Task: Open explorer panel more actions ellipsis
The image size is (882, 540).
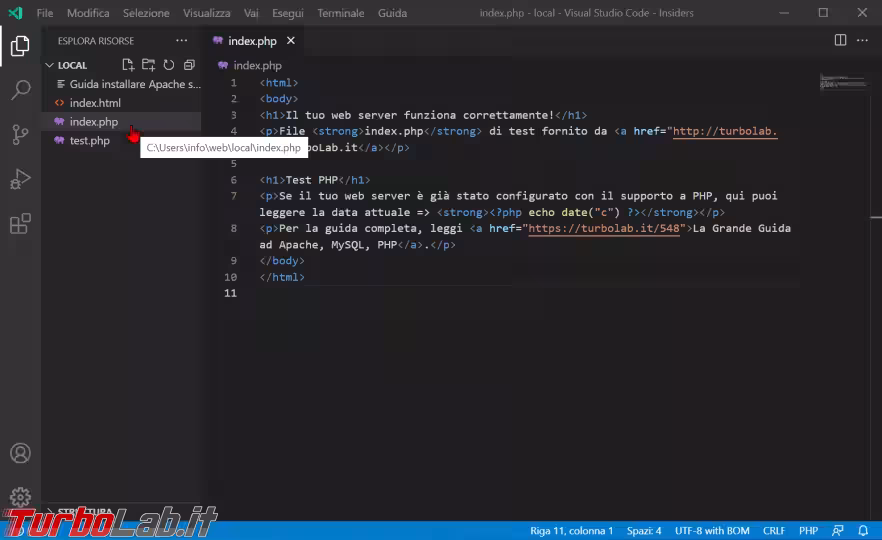Action: point(181,40)
